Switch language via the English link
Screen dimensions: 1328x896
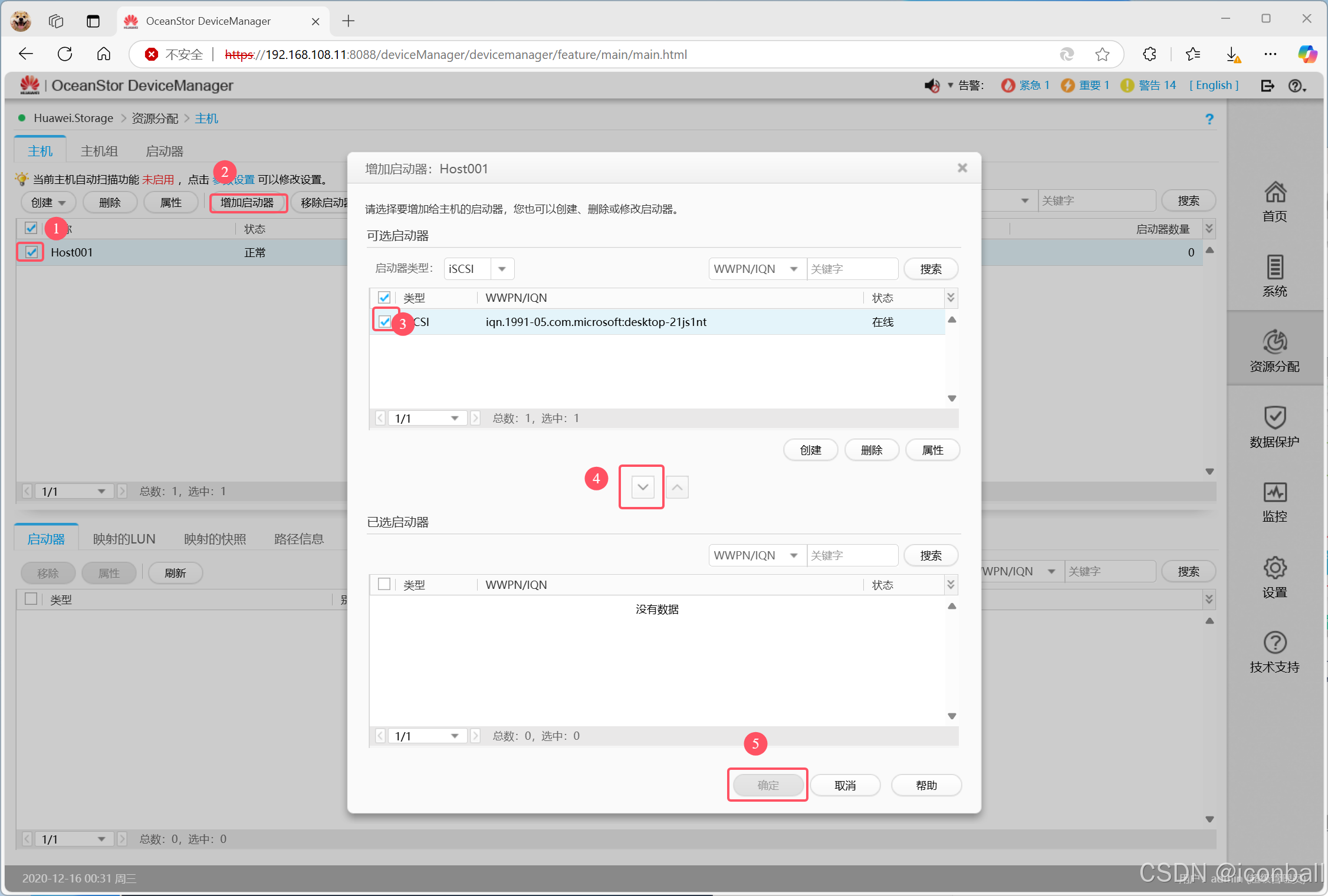1214,85
